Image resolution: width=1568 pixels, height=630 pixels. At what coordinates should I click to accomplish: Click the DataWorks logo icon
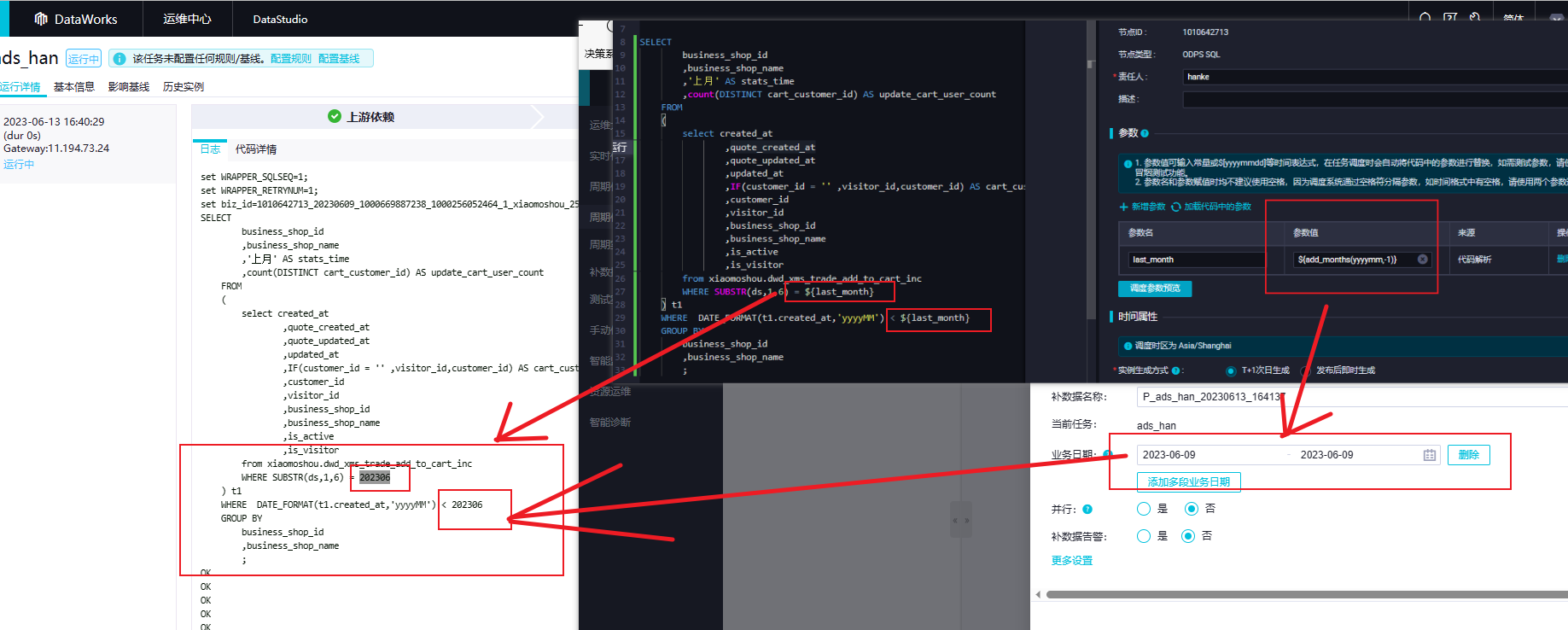(40, 19)
